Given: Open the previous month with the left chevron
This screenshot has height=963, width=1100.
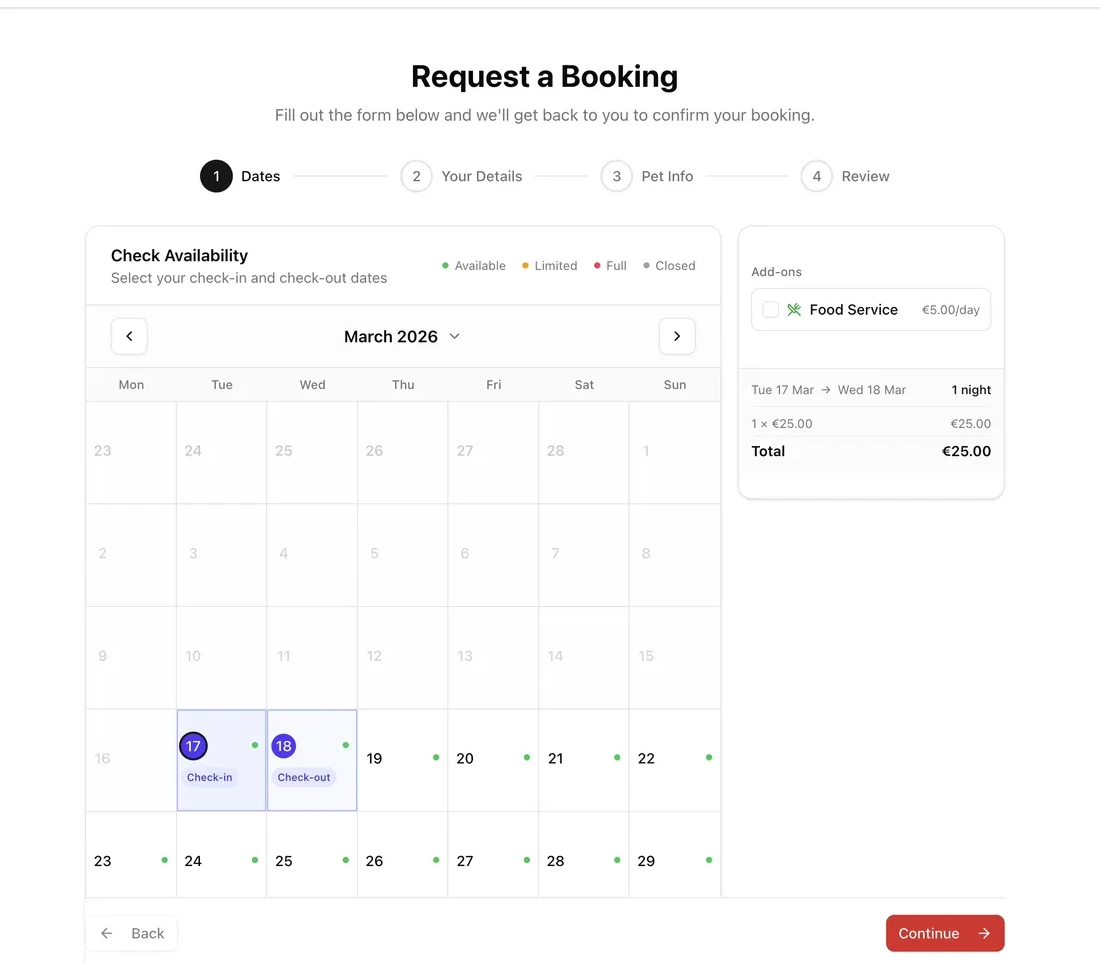Looking at the screenshot, I should pyautogui.click(x=129, y=336).
